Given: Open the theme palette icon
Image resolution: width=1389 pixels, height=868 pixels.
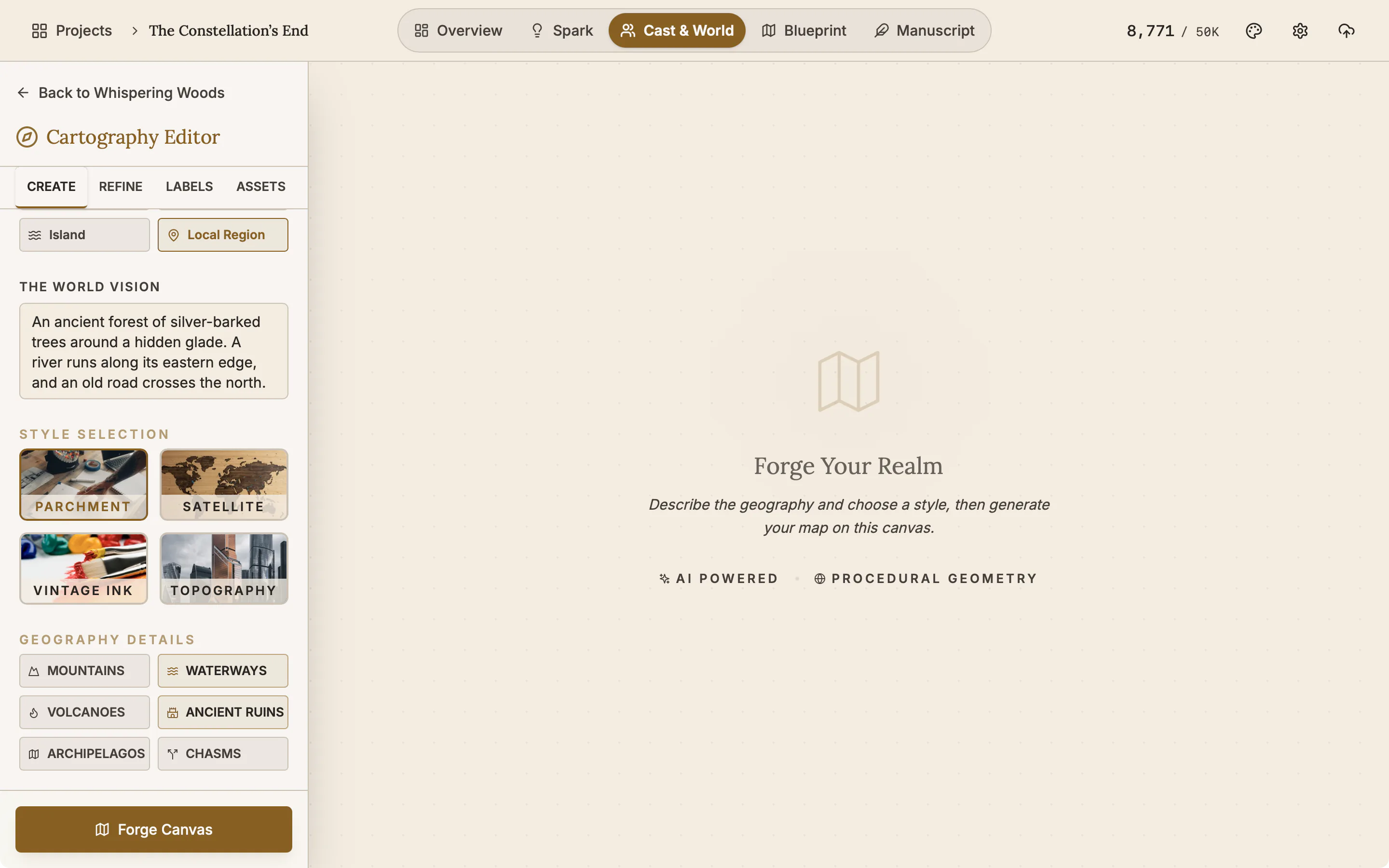Looking at the screenshot, I should click(x=1253, y=30).
